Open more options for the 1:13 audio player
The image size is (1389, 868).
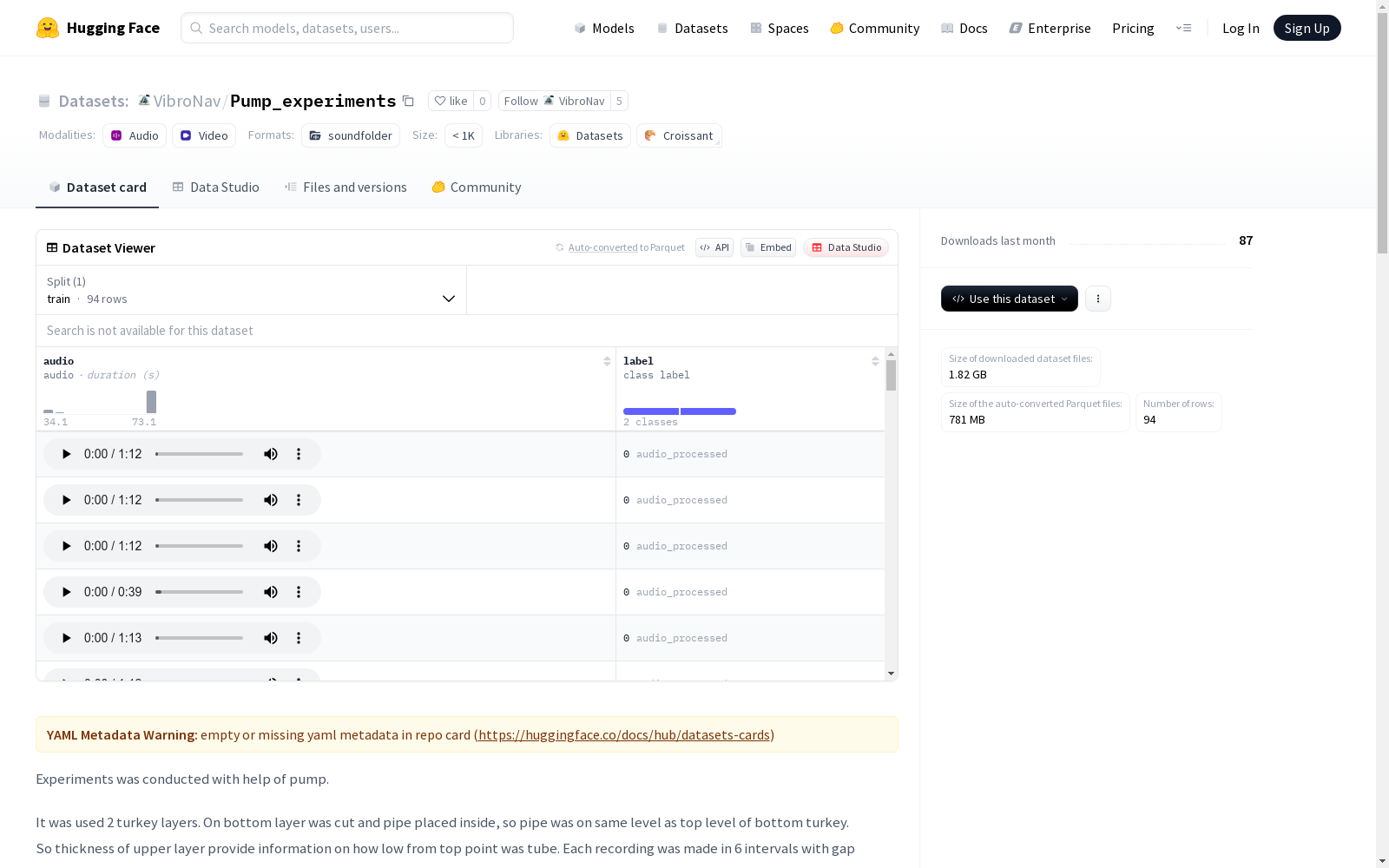299,638
